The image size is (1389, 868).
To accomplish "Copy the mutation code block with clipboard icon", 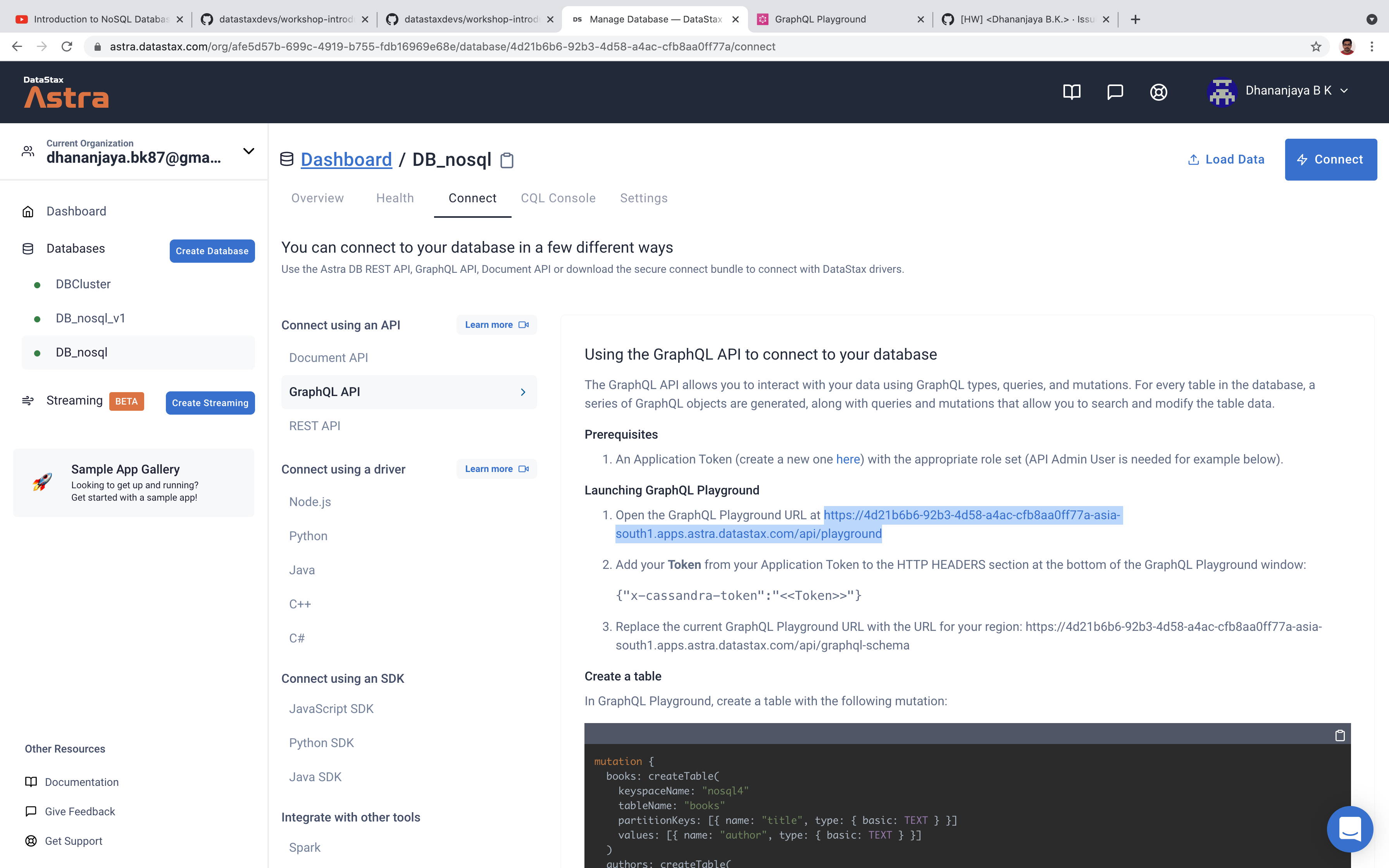I will (1340, 735).
